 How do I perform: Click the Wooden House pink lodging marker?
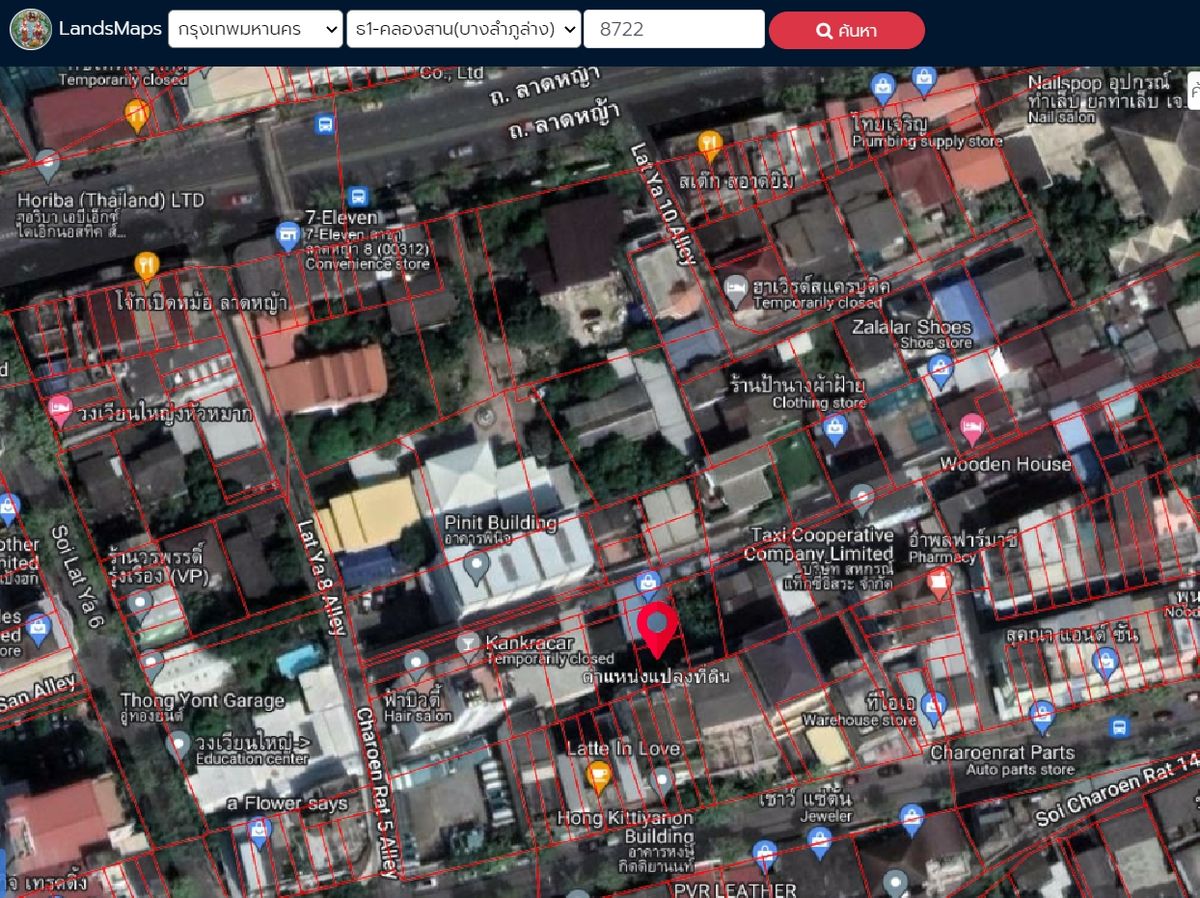[971, 428]
